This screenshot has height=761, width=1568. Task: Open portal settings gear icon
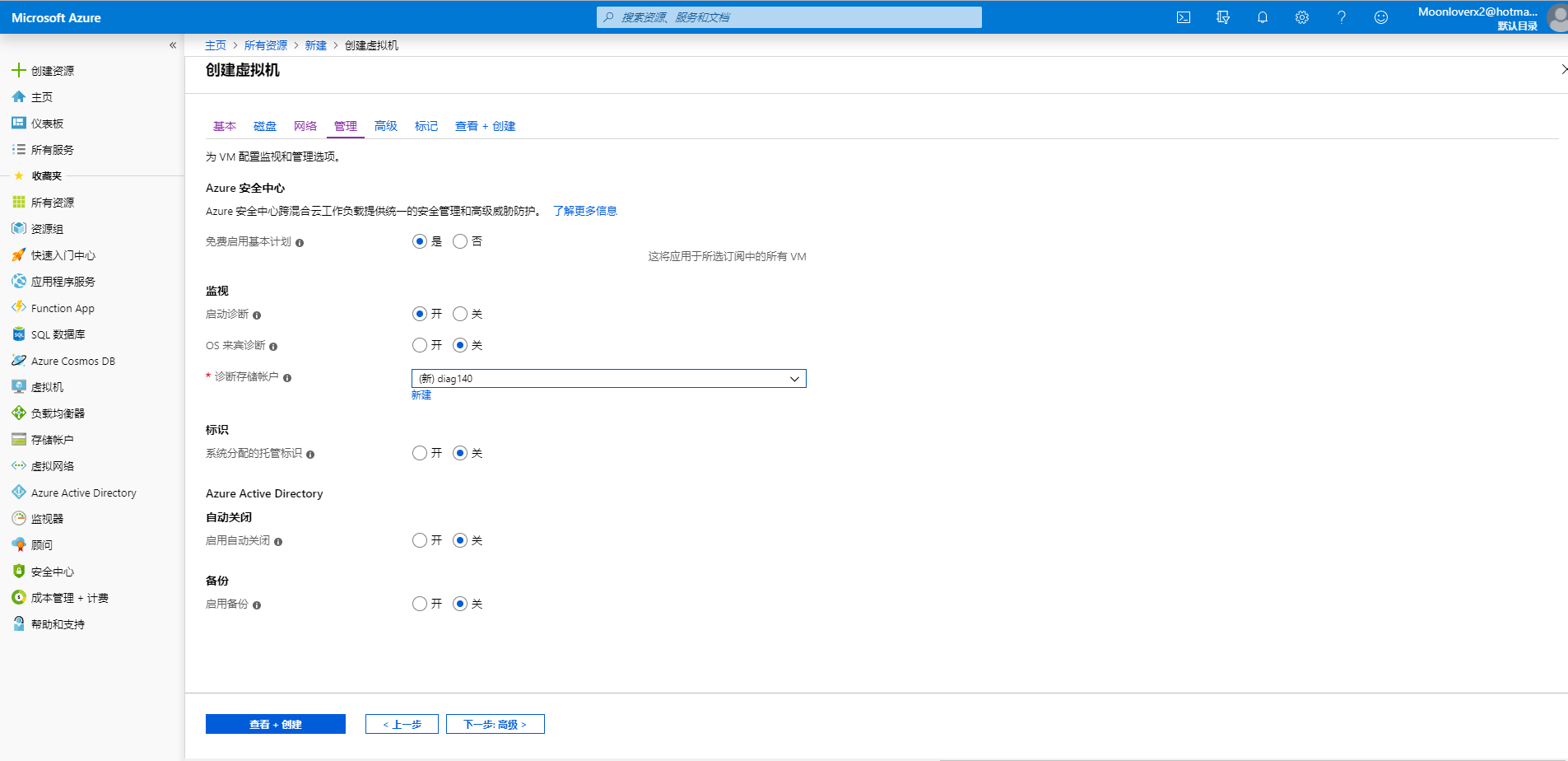pos(1301,17)
